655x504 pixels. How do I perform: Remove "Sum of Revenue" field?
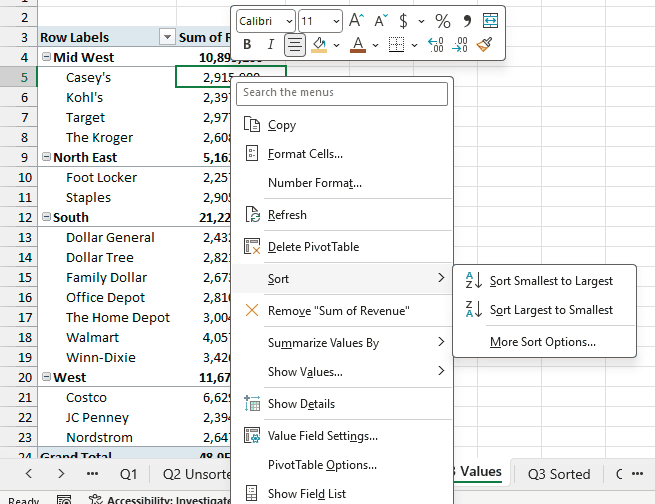(x=342, y=311)
